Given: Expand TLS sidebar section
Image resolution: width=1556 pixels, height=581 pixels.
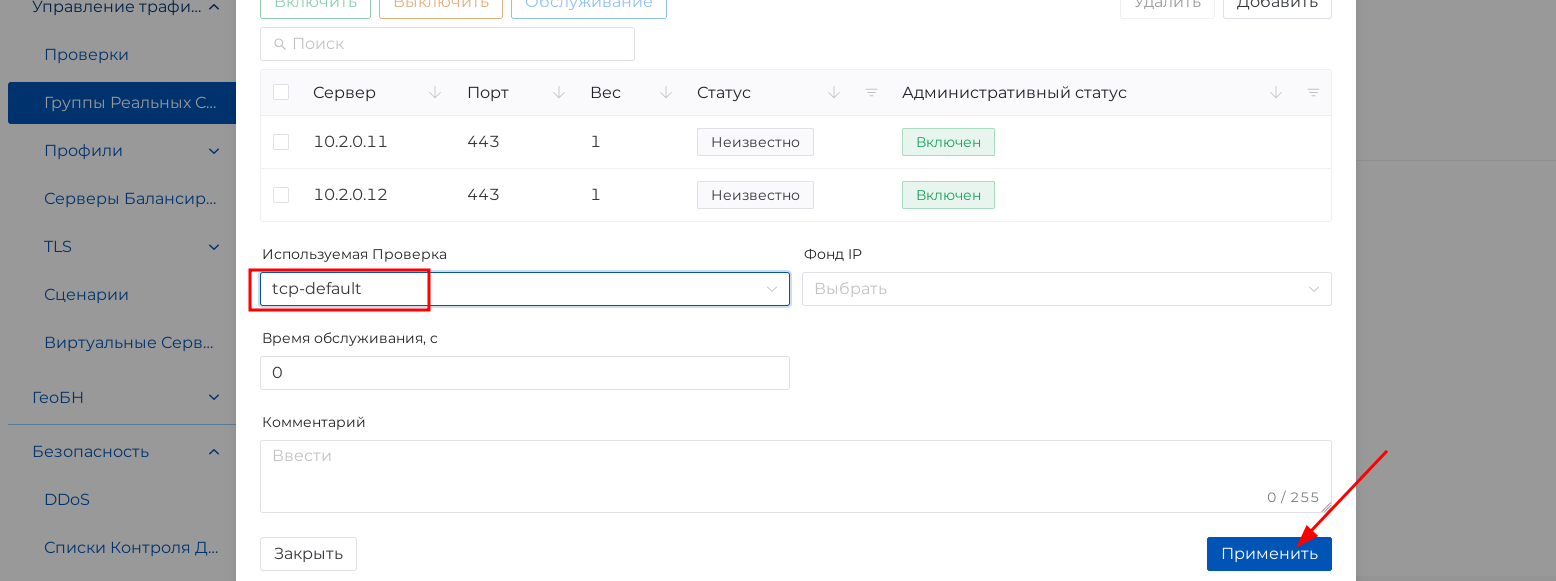Looking at the screenshot, I should pyautogui.click(x=213, y=247).
